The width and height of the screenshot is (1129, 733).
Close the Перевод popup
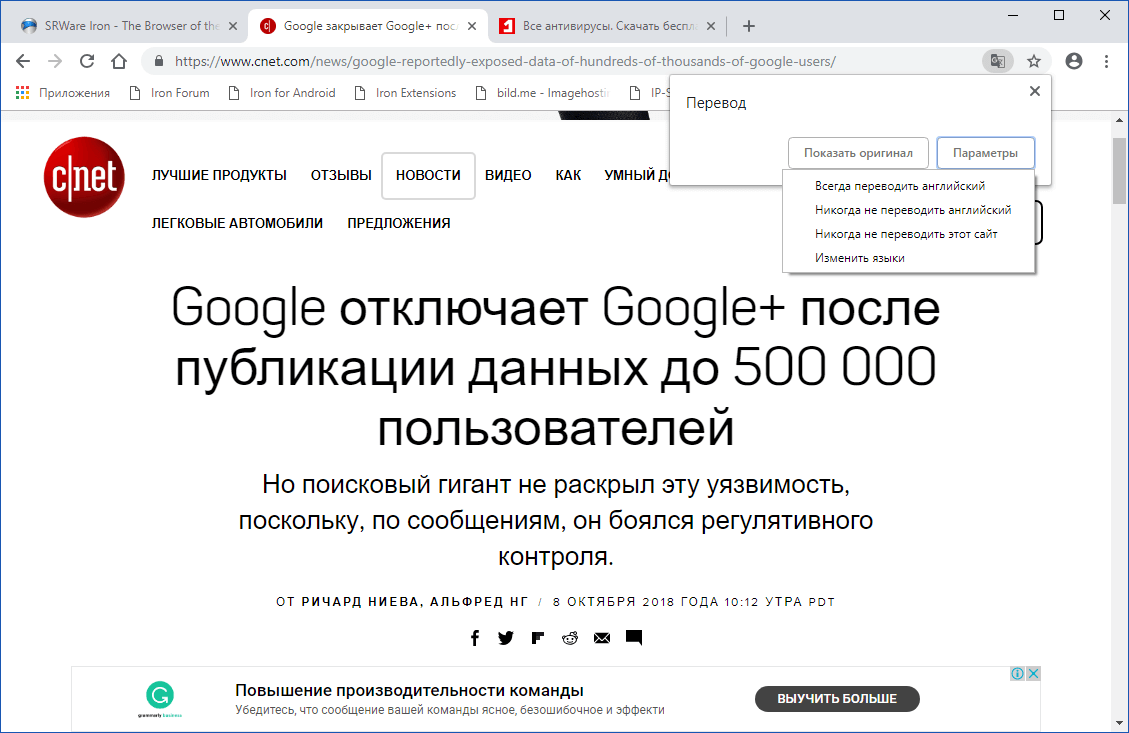1035,91
